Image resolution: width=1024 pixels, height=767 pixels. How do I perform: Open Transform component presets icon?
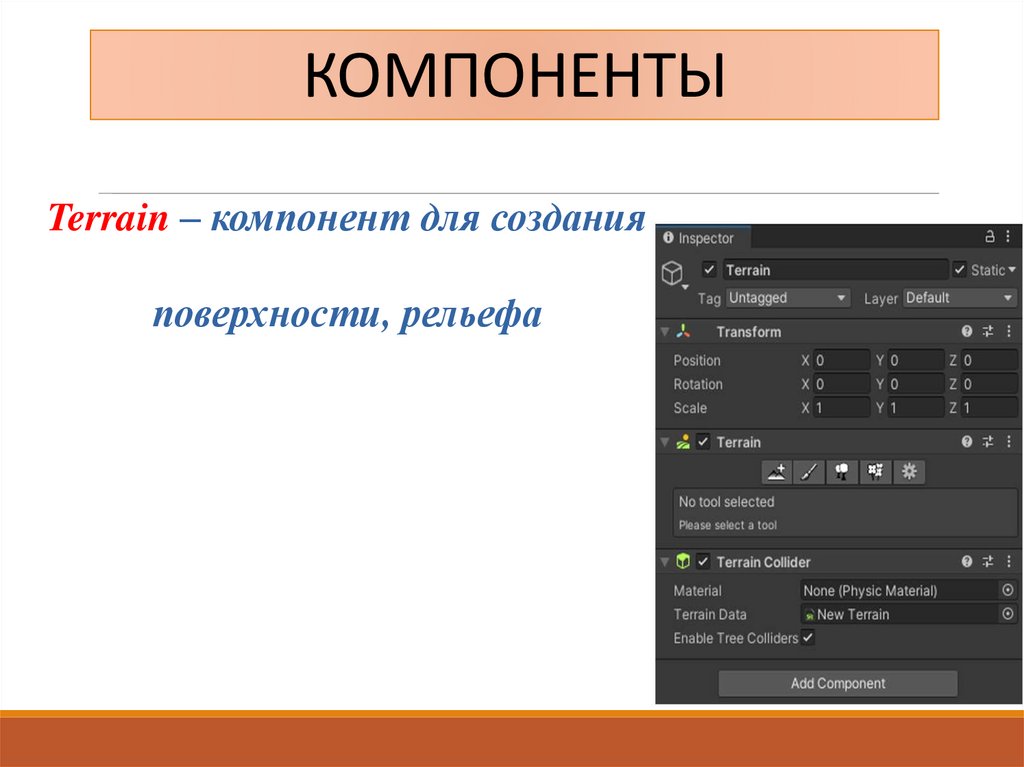[988, 331]
